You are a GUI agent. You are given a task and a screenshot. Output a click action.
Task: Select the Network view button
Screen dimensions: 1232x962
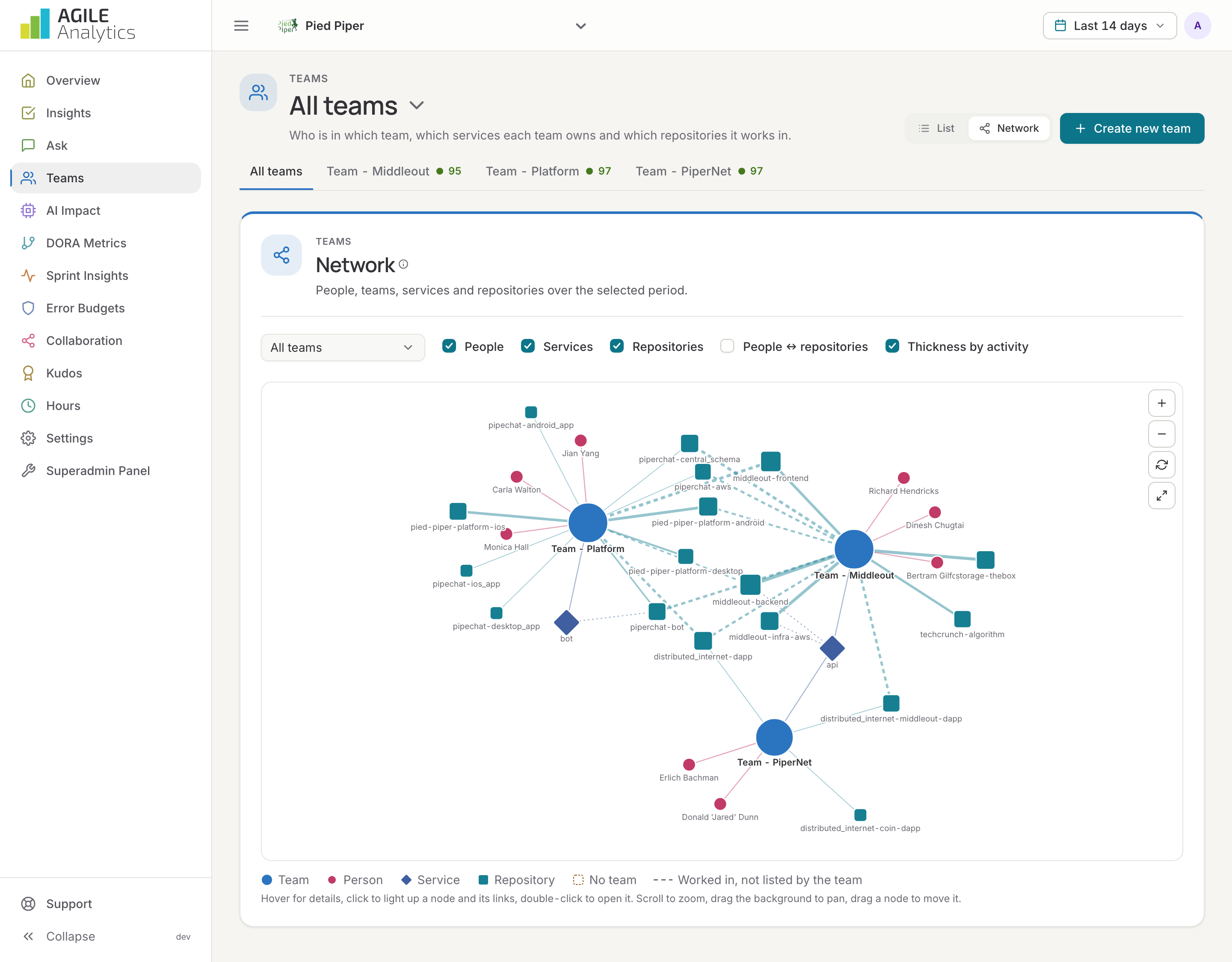click(1009, 129)
